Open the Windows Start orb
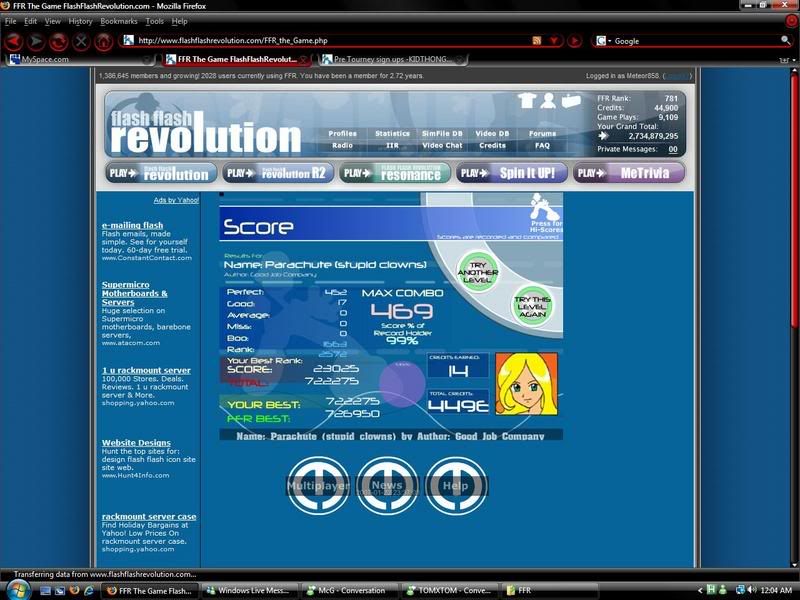This screenshot has width=800, height=600. 13,590
